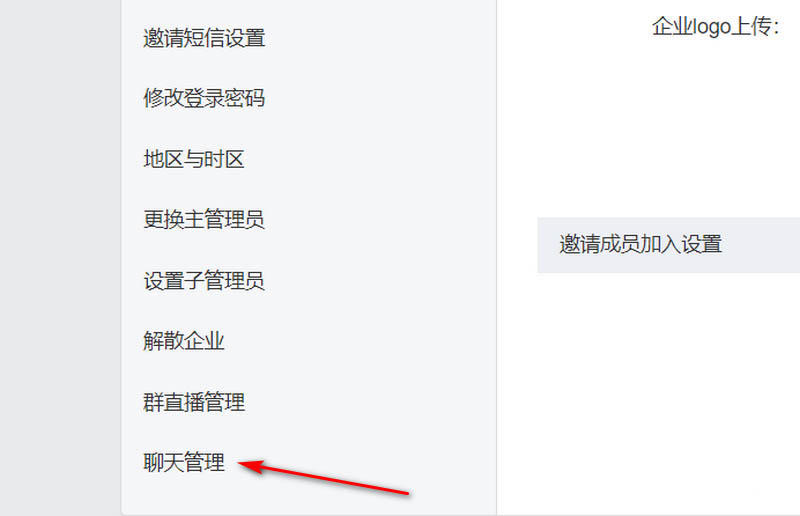This screenshot has height=516, width=800.
Task: Select 修改登录密码 menu entry
Action: 204,98
